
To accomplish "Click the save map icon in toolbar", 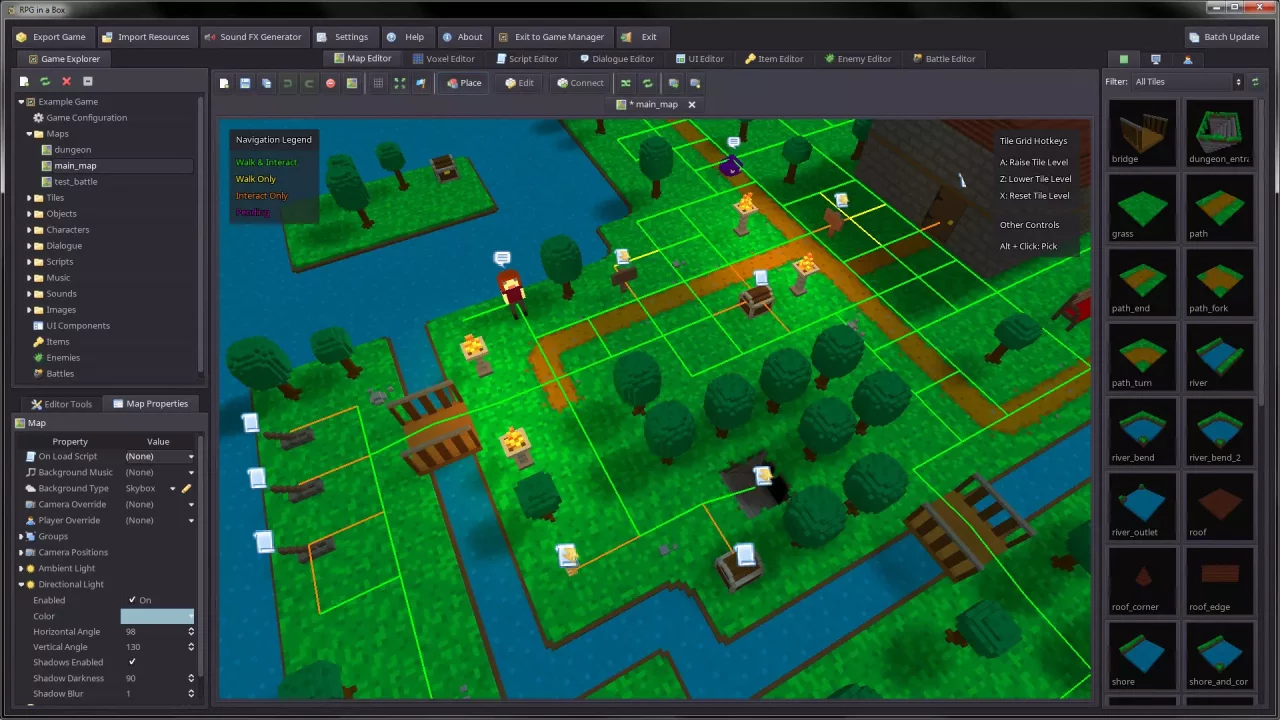I will pos(245,83).
